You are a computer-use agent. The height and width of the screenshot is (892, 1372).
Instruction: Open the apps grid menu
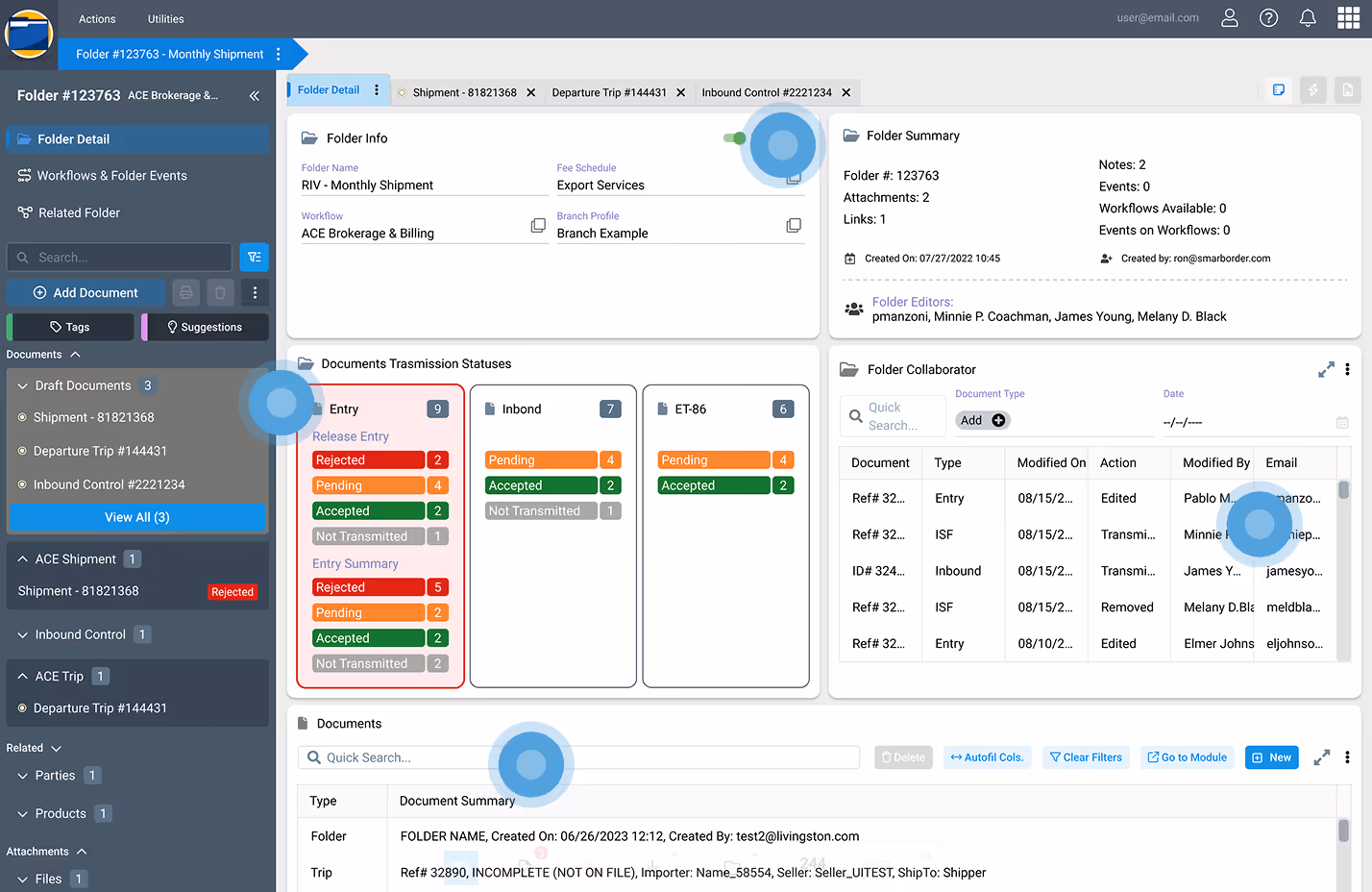point(1348,18)
